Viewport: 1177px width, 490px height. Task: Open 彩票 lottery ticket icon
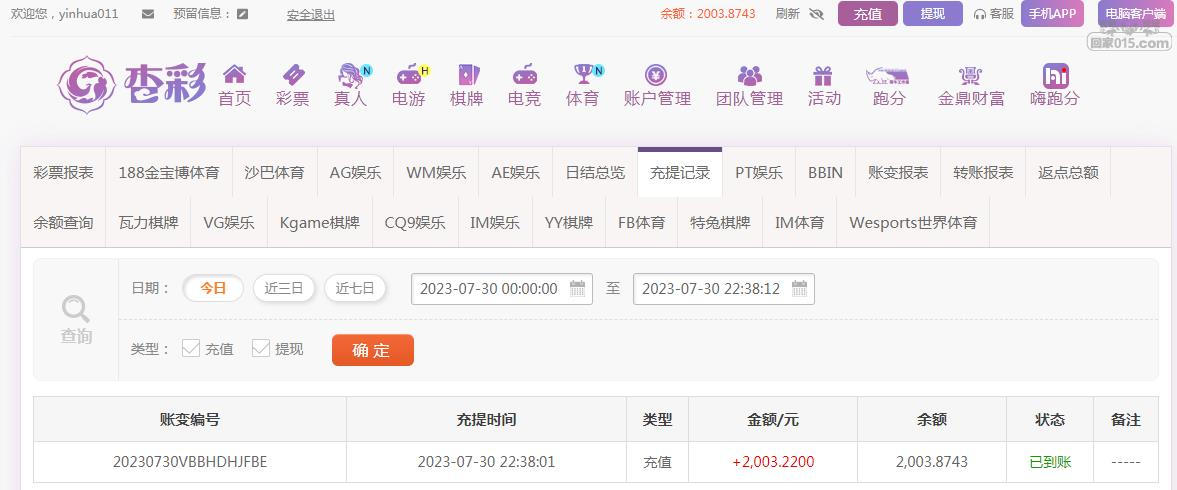(x=292, y=75)
